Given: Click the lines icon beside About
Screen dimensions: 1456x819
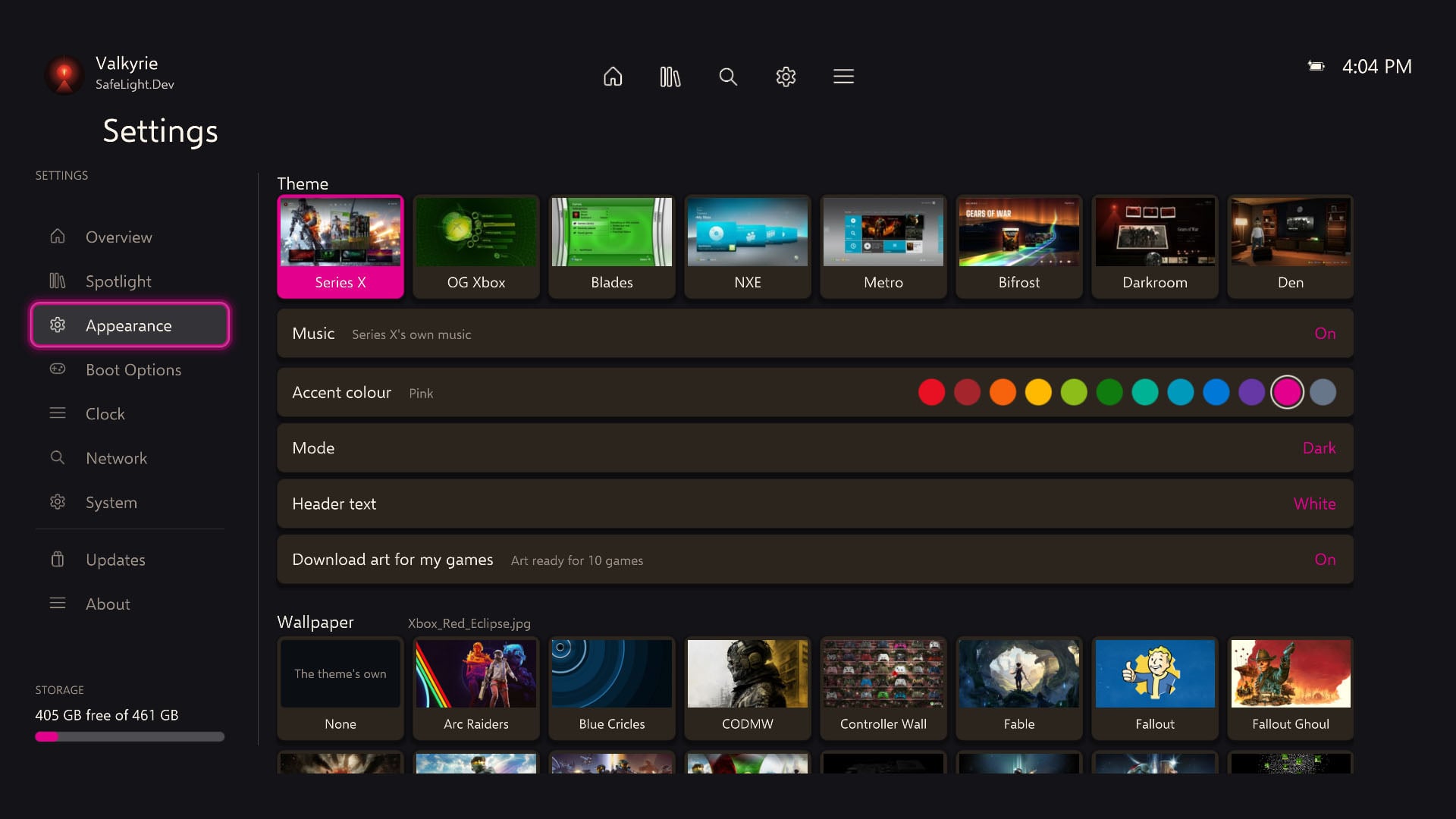Looking at the screenshot, I should (x=58, y=604).
